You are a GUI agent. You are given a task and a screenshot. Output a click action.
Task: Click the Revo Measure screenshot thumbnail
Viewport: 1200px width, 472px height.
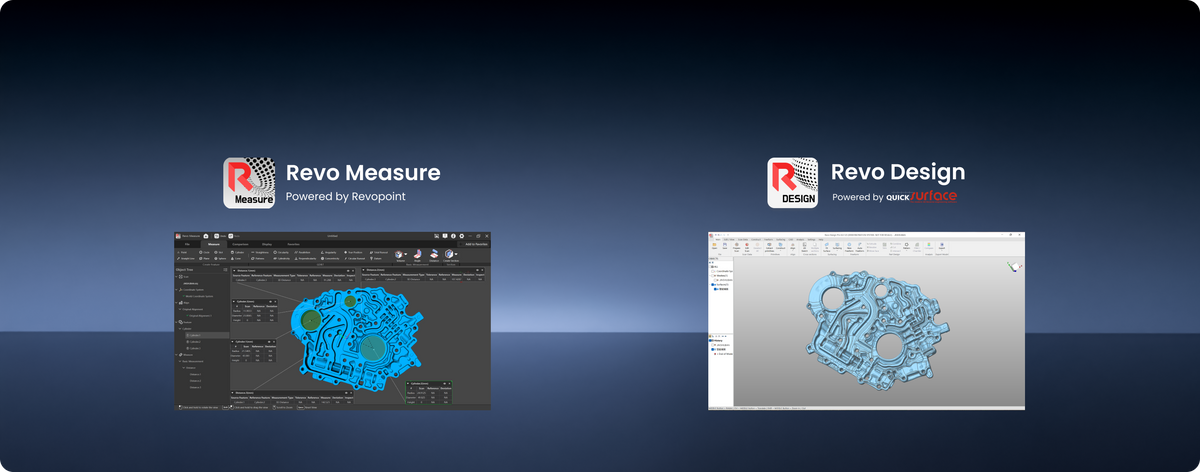pos(333,321)
